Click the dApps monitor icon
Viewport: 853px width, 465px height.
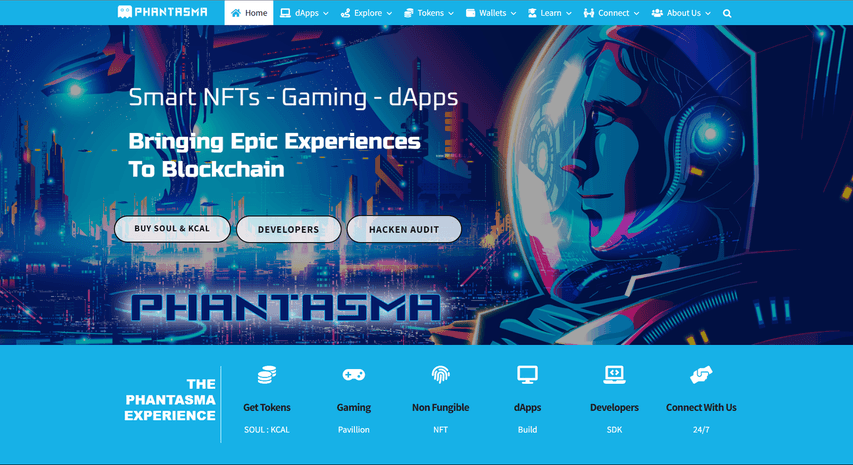(x=527, y=375)
